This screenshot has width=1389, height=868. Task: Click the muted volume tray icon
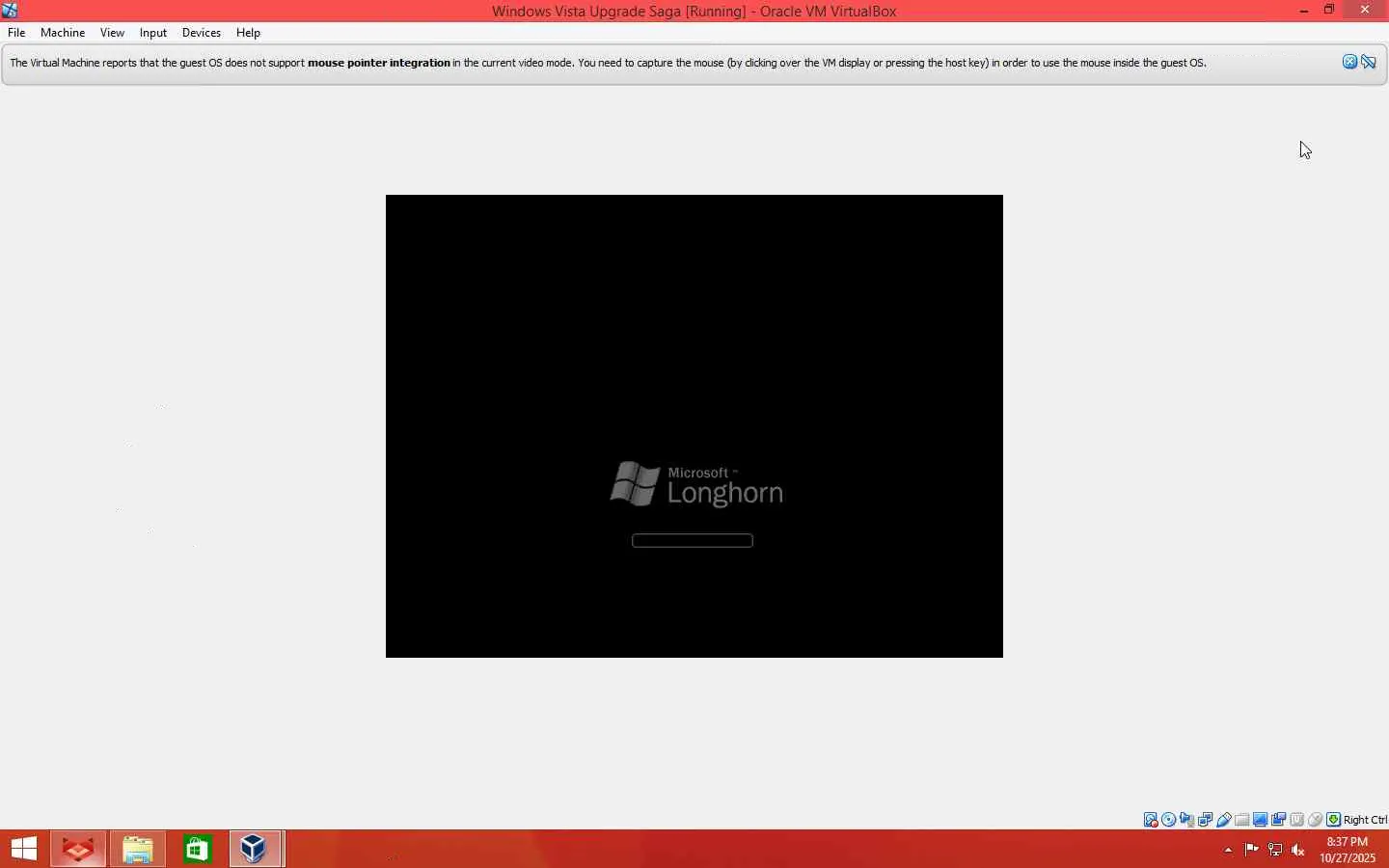coord(1298,850)
